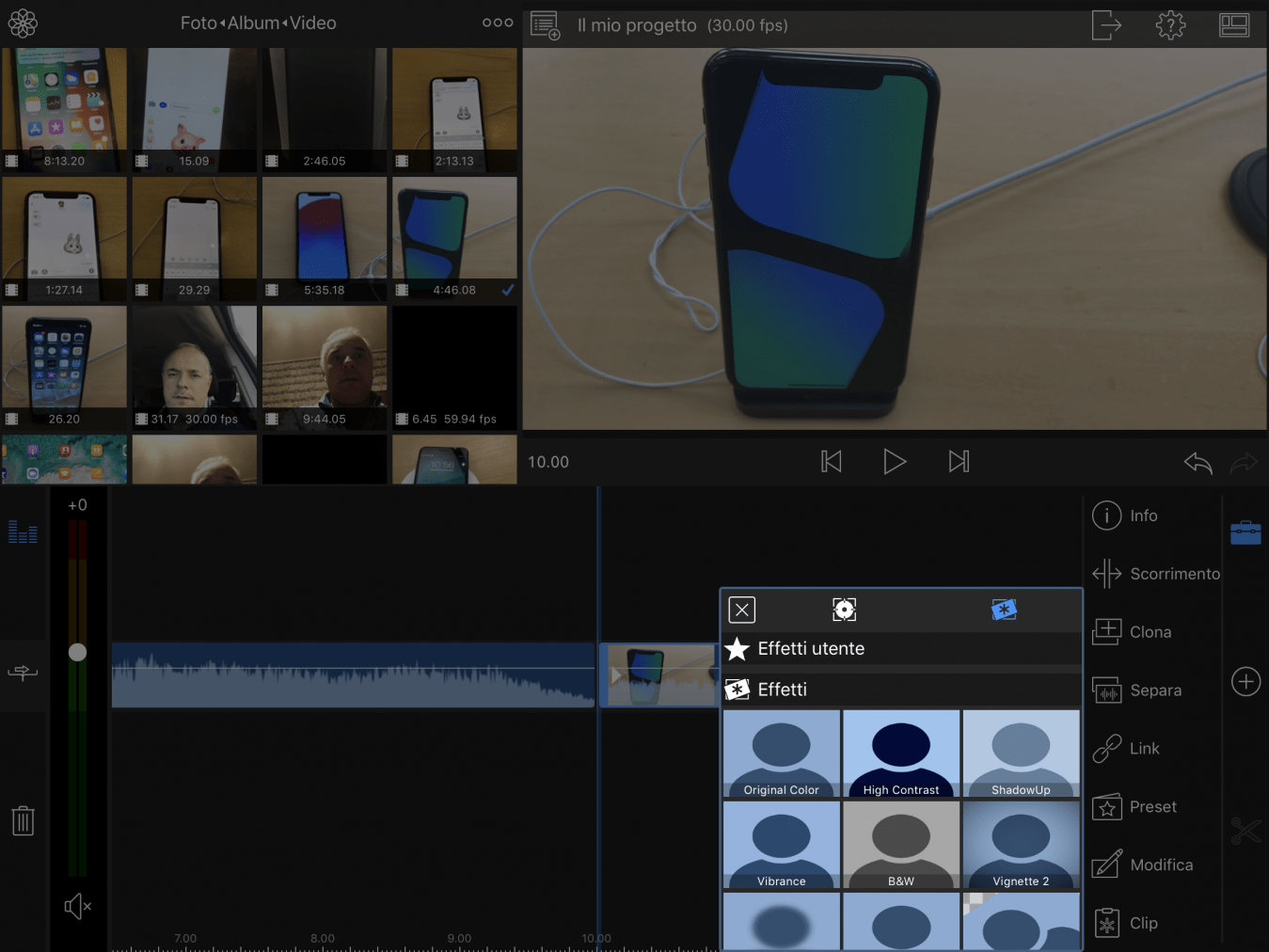Tap the Il mio progetto title
The height and width of the screenshot is (952, 1269).
pos(637,25)
